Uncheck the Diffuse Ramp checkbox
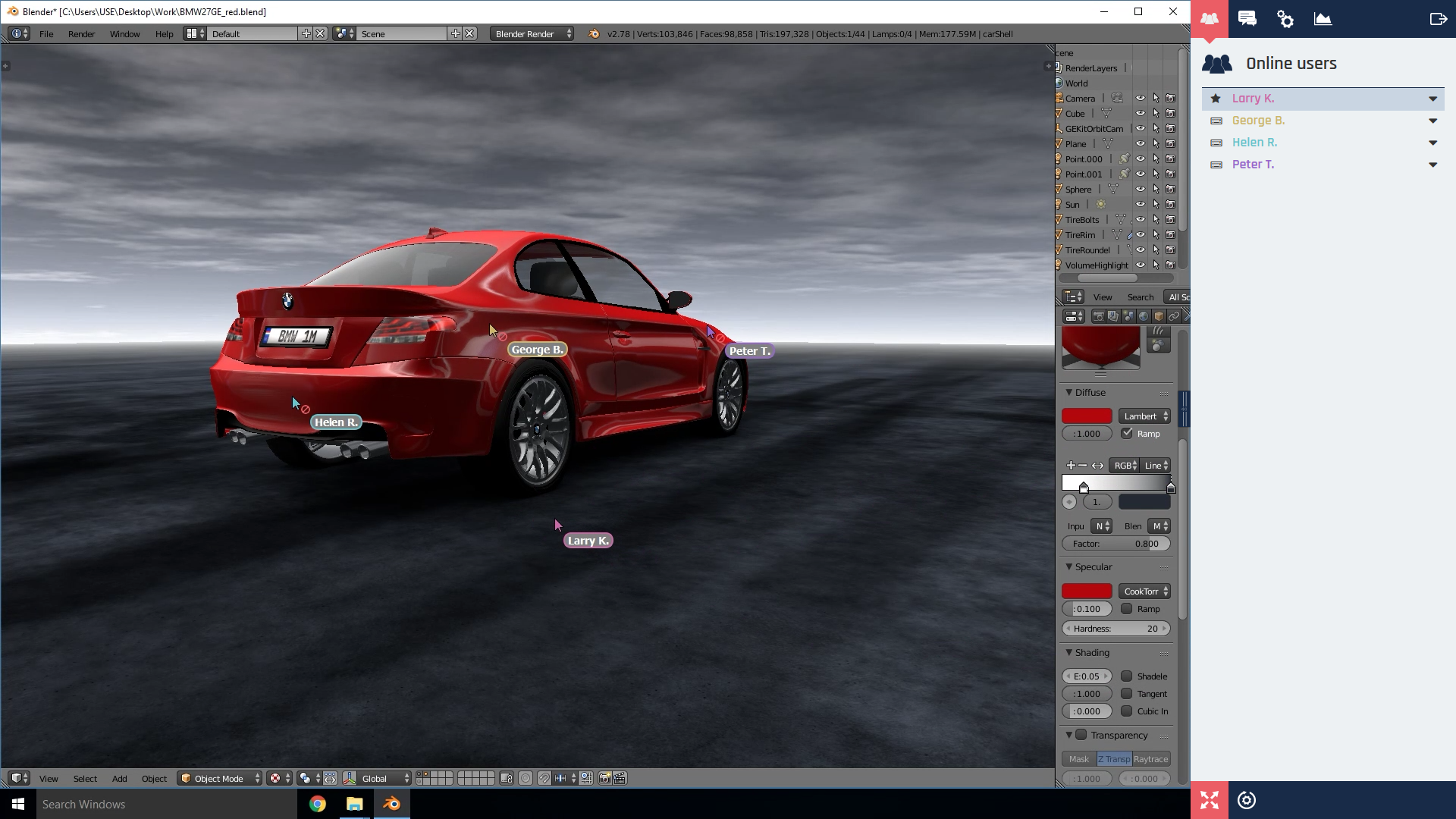Image resolution: width=1456 pixels, height=819 pixels. click(1127, 433)
